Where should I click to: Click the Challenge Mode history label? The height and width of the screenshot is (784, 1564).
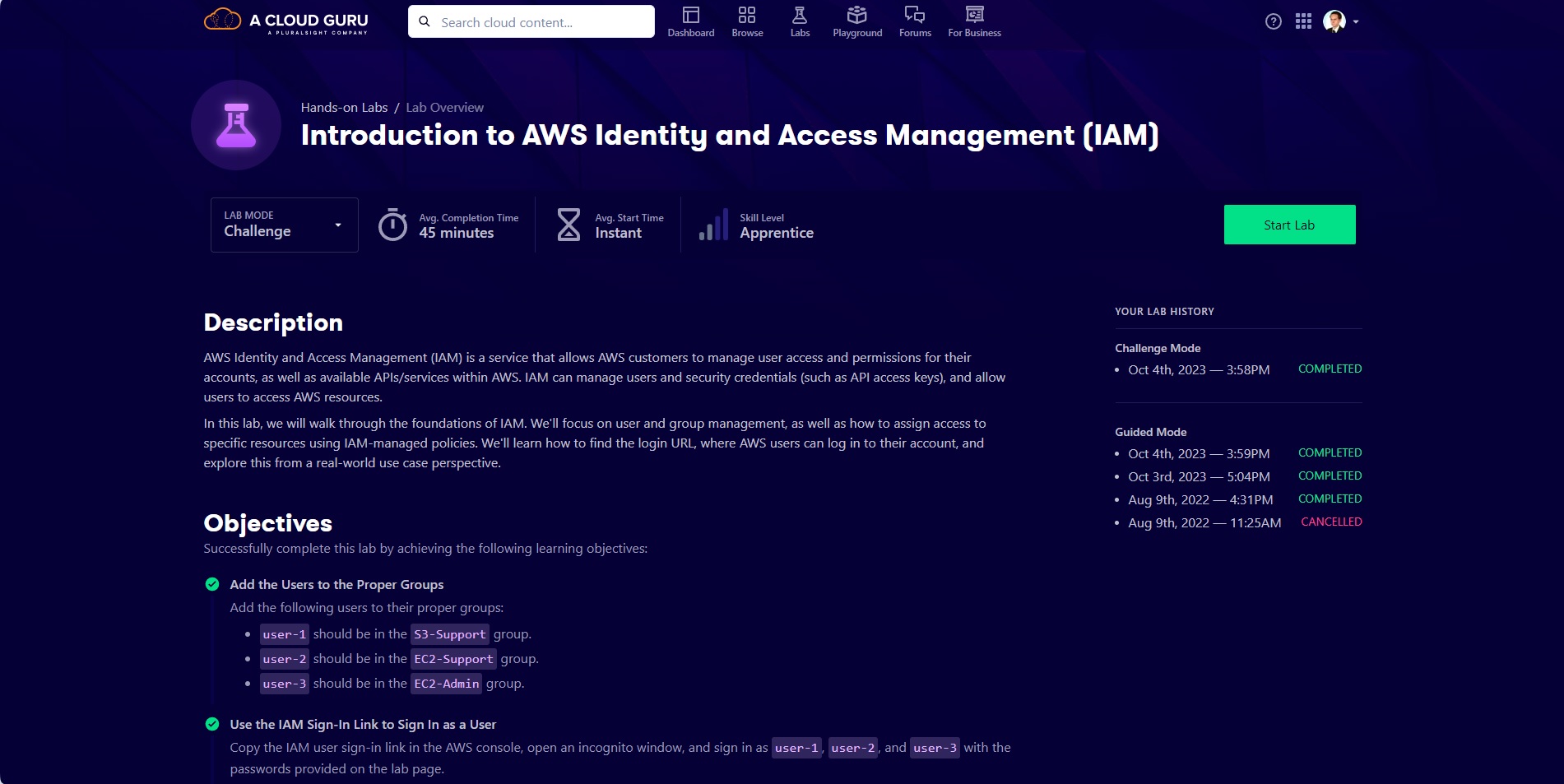pos(1158,348)
